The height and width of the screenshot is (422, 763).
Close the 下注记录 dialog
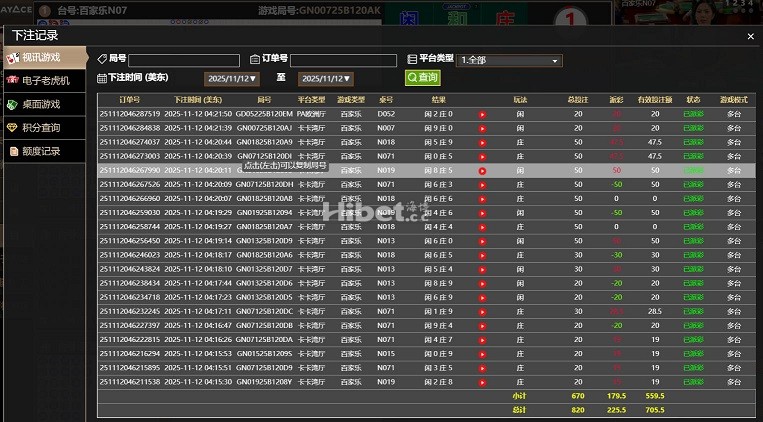(751, 37)
